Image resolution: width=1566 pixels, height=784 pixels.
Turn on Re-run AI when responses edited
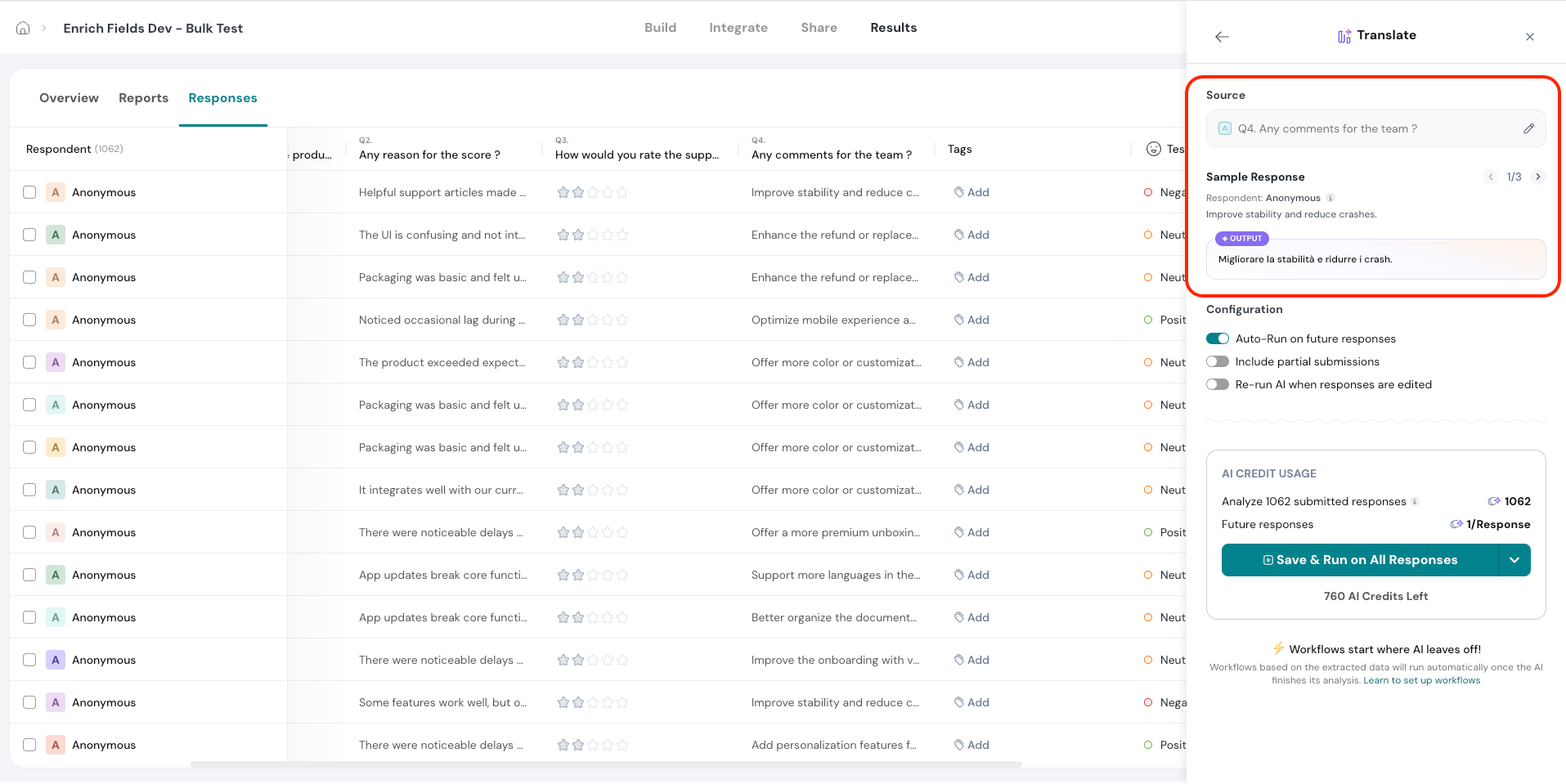tap(1218, 384)
